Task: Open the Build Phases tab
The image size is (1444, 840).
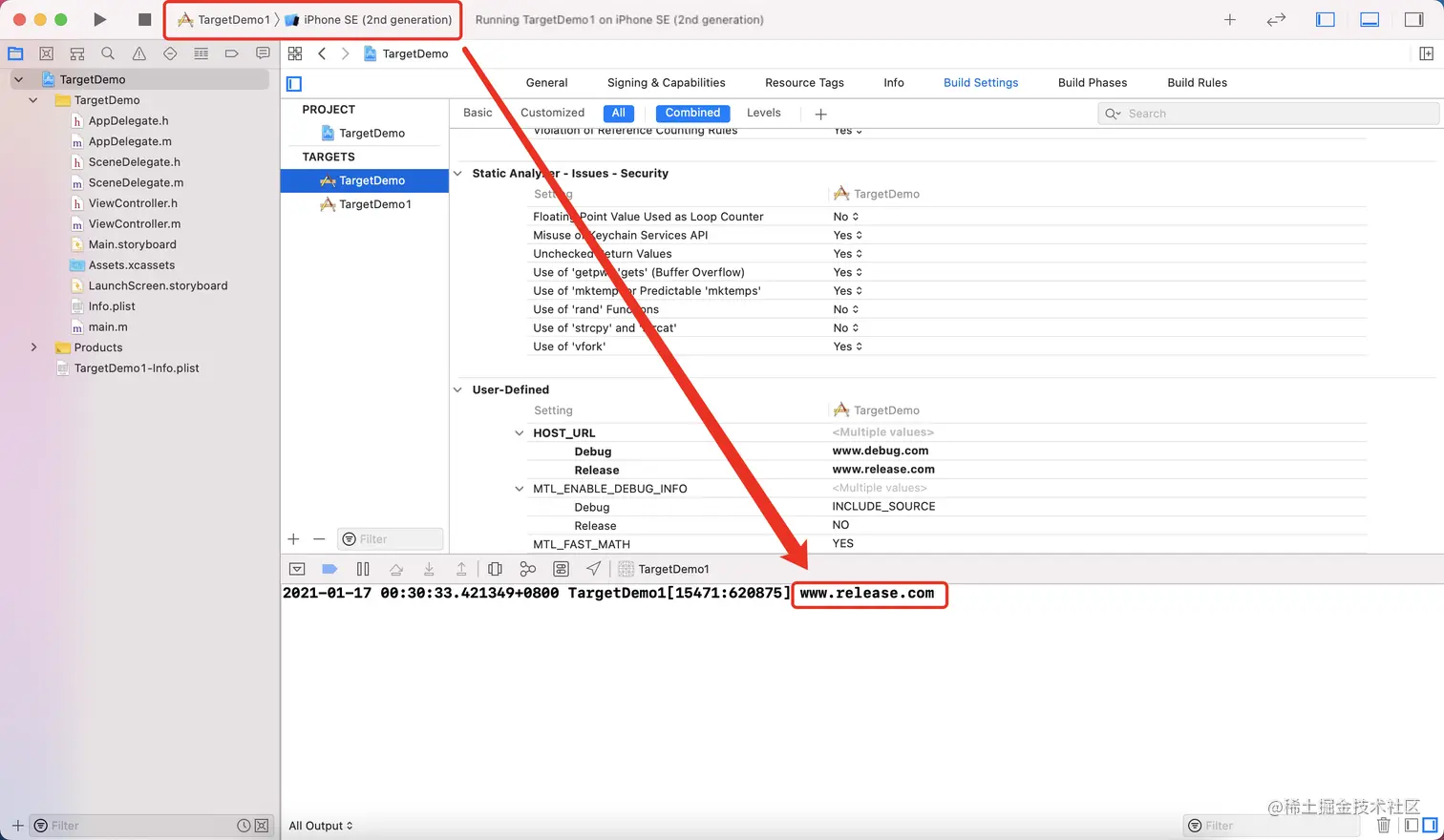Action: [1093, 83]
